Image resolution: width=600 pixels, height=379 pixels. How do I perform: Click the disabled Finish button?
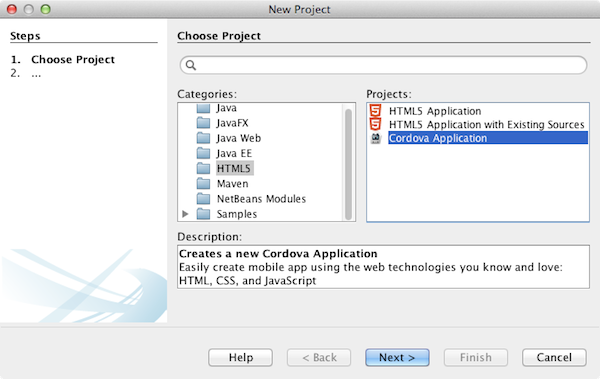point(476,358)
